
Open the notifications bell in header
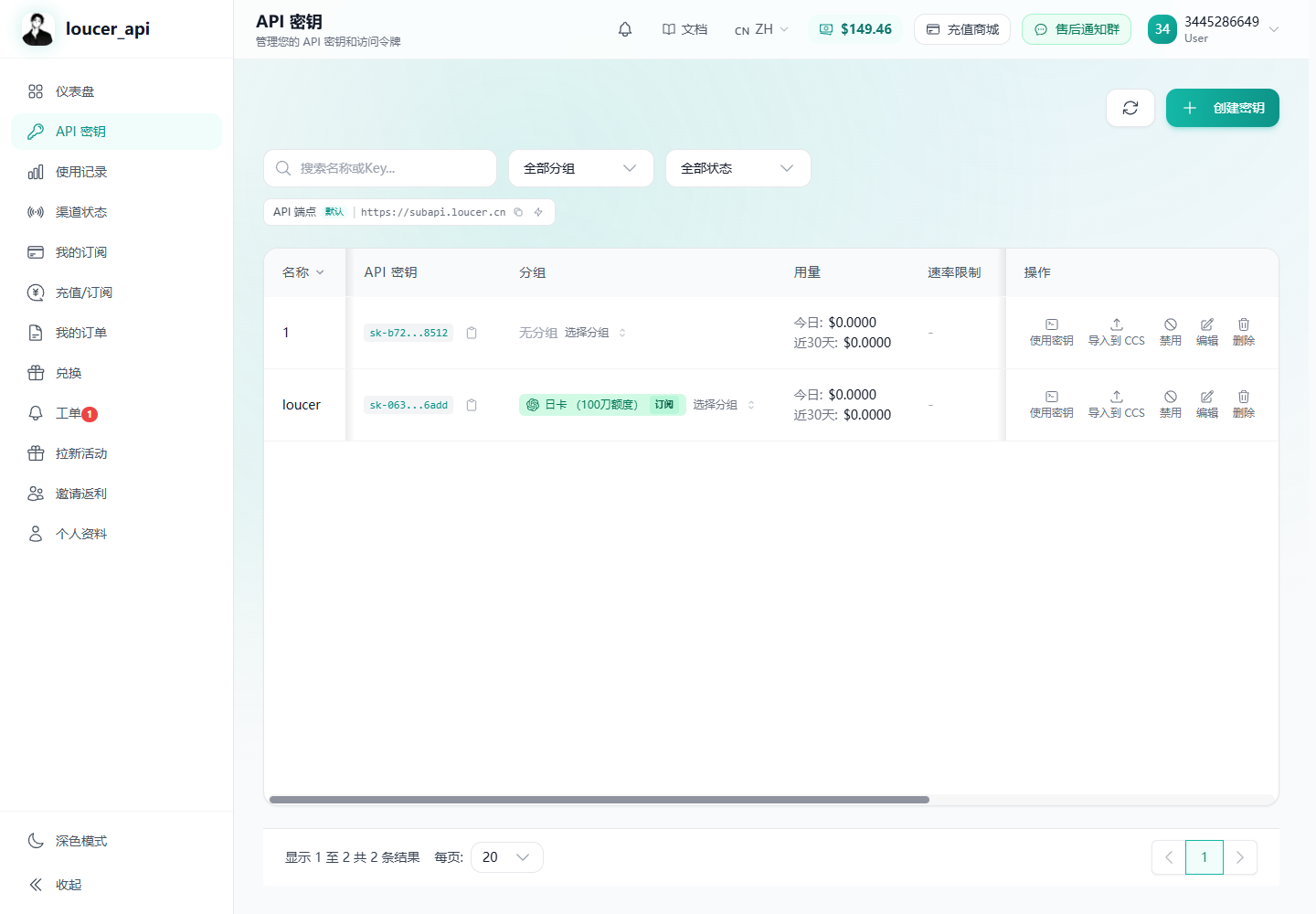click(x=625, y=29)
